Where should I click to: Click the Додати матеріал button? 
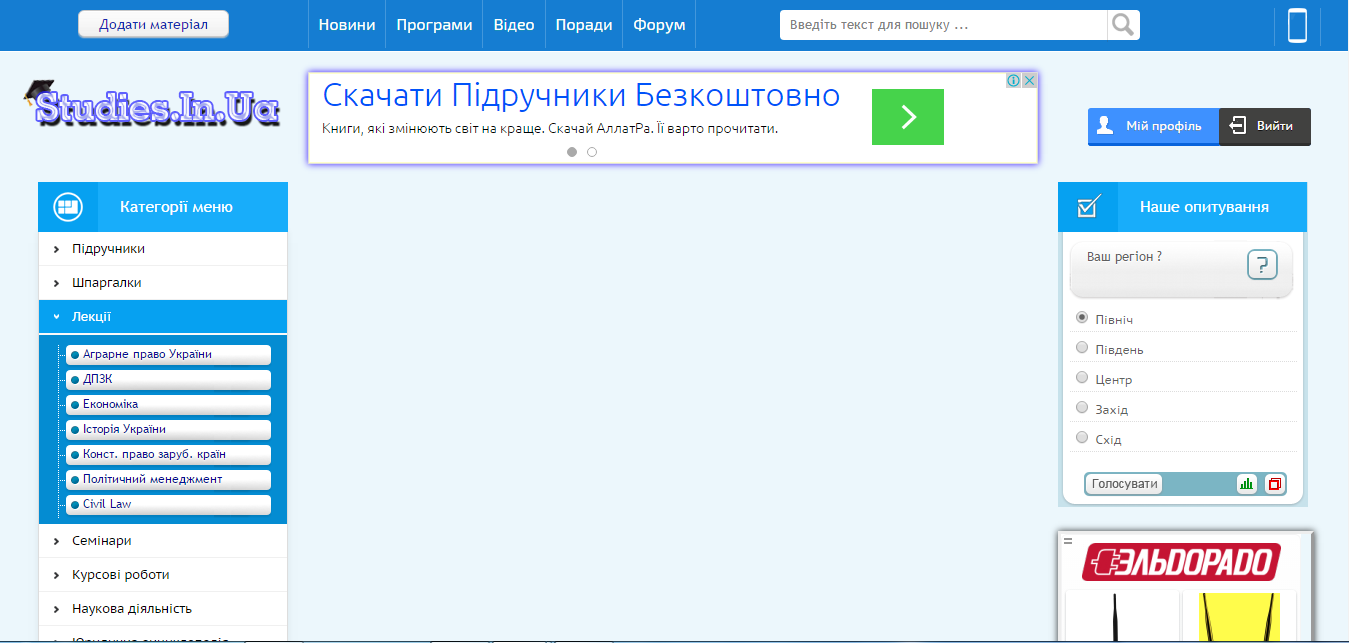click(x=153, y=25)
